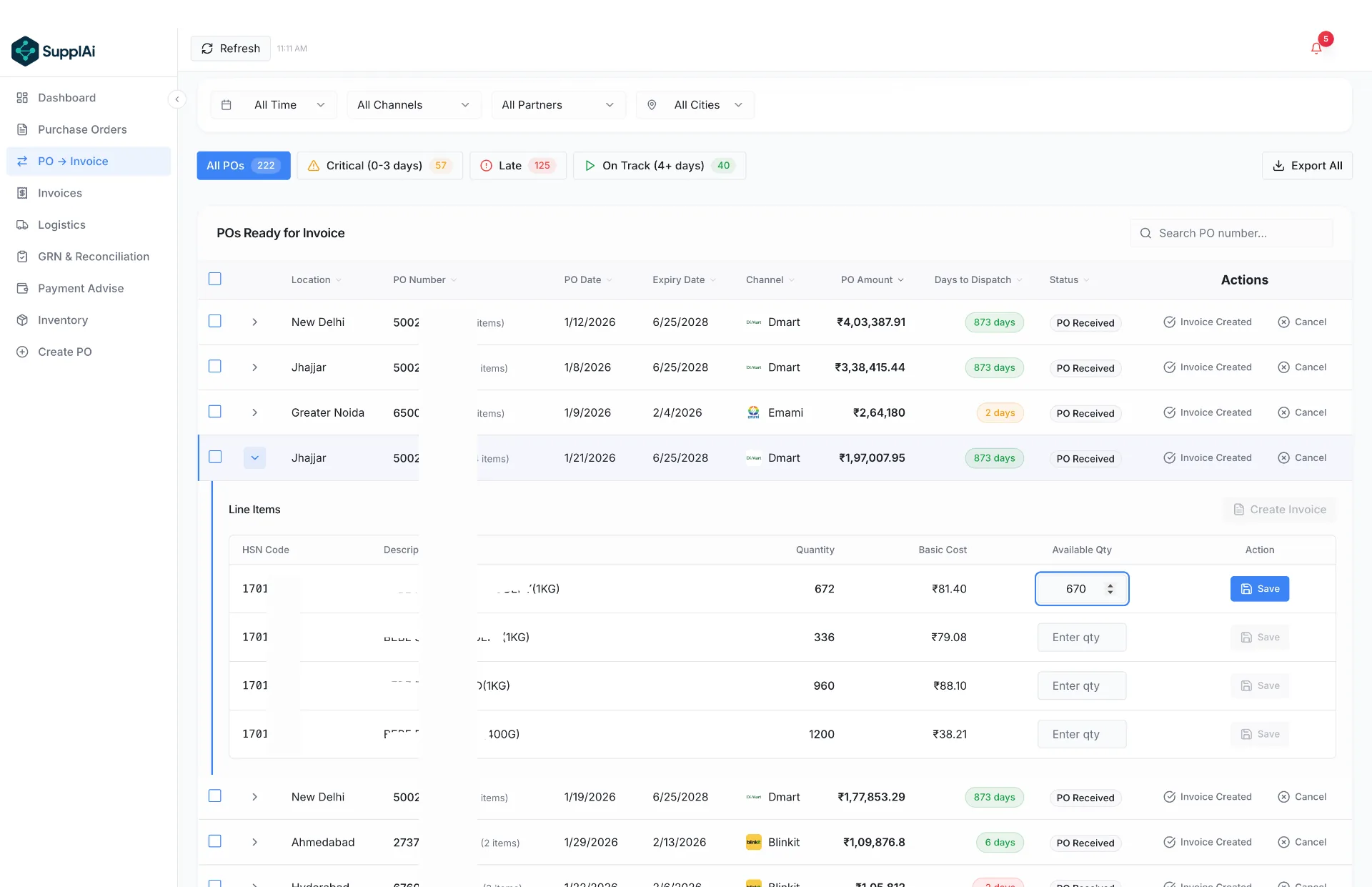Check the Ahmedabad row checkbox

tap(215, 841)
